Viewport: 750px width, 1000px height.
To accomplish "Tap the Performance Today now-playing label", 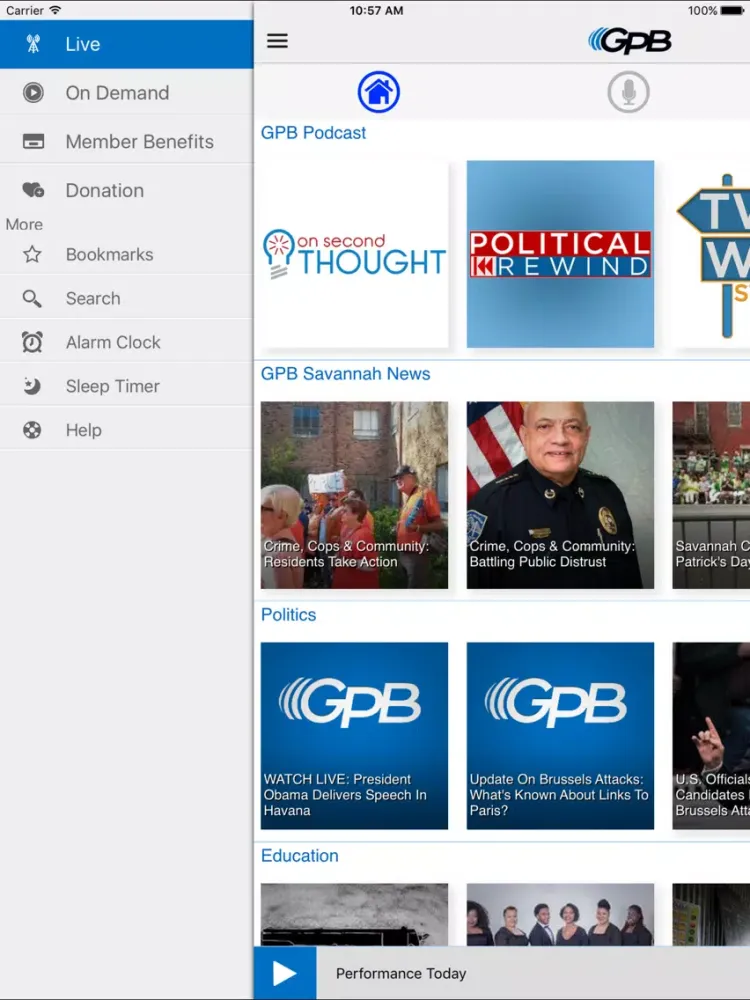I will click(x=401, y=973).
